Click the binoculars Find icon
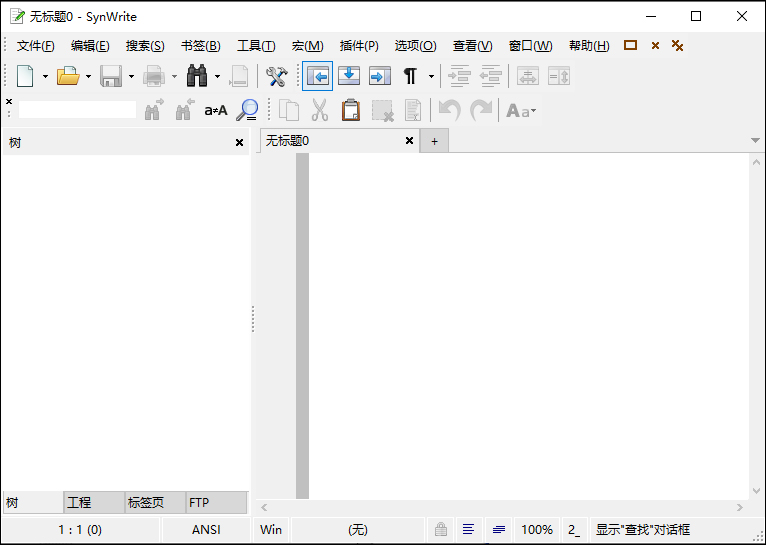 (197, 76)
